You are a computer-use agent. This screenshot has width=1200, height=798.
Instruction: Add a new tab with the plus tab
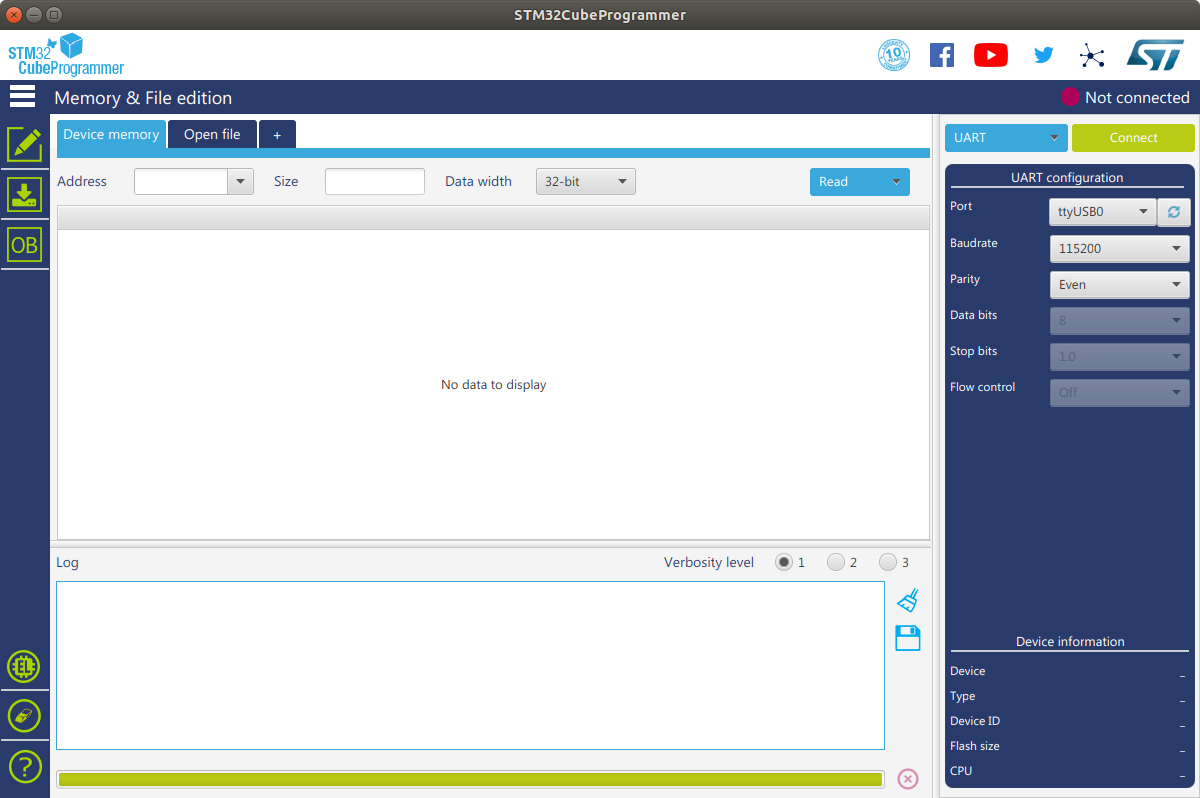[x=277, y=134]
